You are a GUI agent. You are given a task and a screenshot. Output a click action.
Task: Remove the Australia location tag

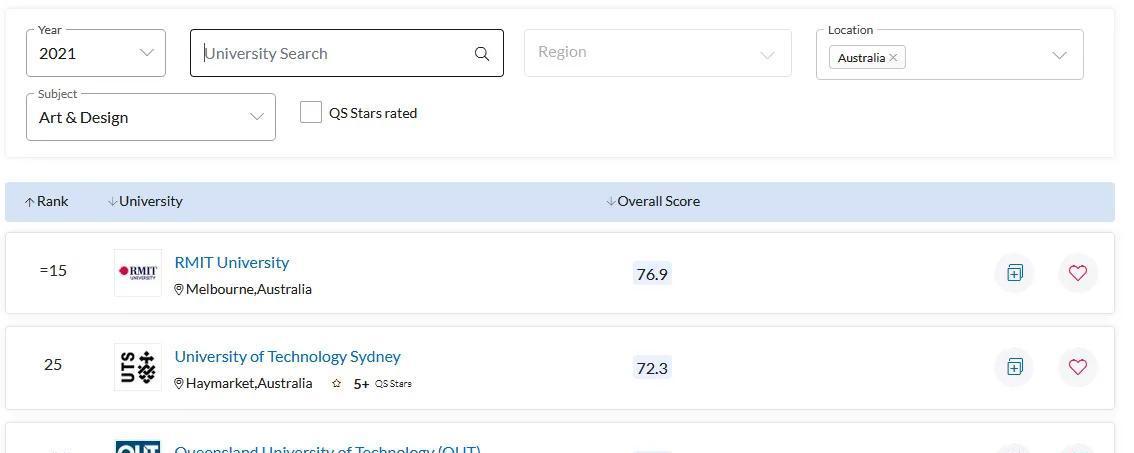point(893,58)
